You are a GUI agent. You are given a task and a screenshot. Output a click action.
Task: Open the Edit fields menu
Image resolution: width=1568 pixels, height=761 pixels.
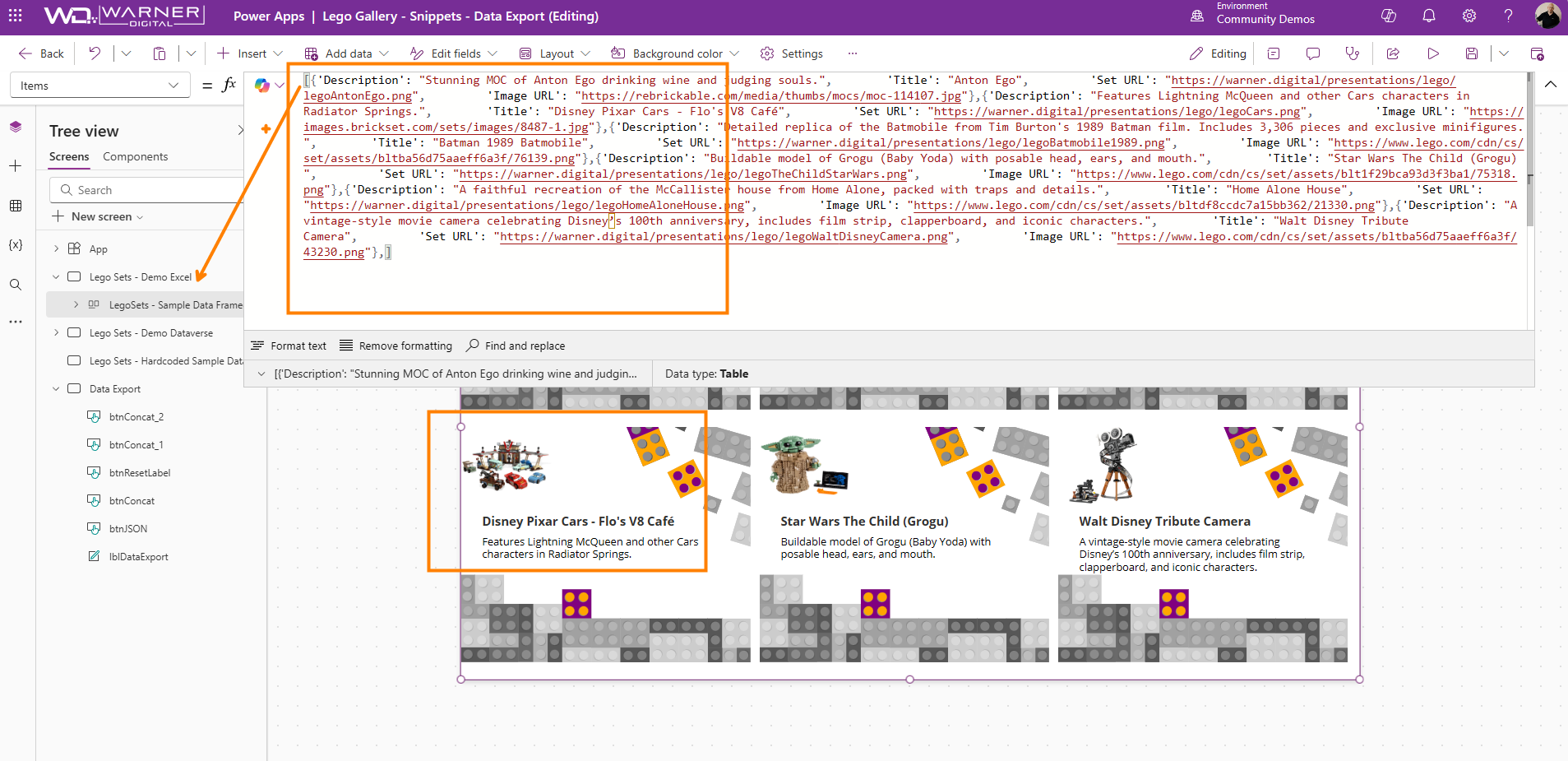point(454,53)
